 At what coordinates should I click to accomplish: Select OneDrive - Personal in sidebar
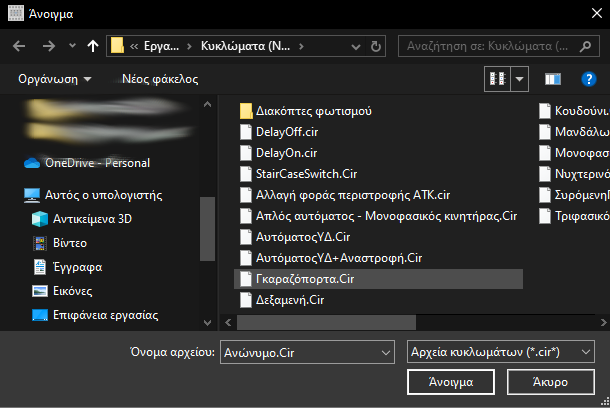(88, 163)
